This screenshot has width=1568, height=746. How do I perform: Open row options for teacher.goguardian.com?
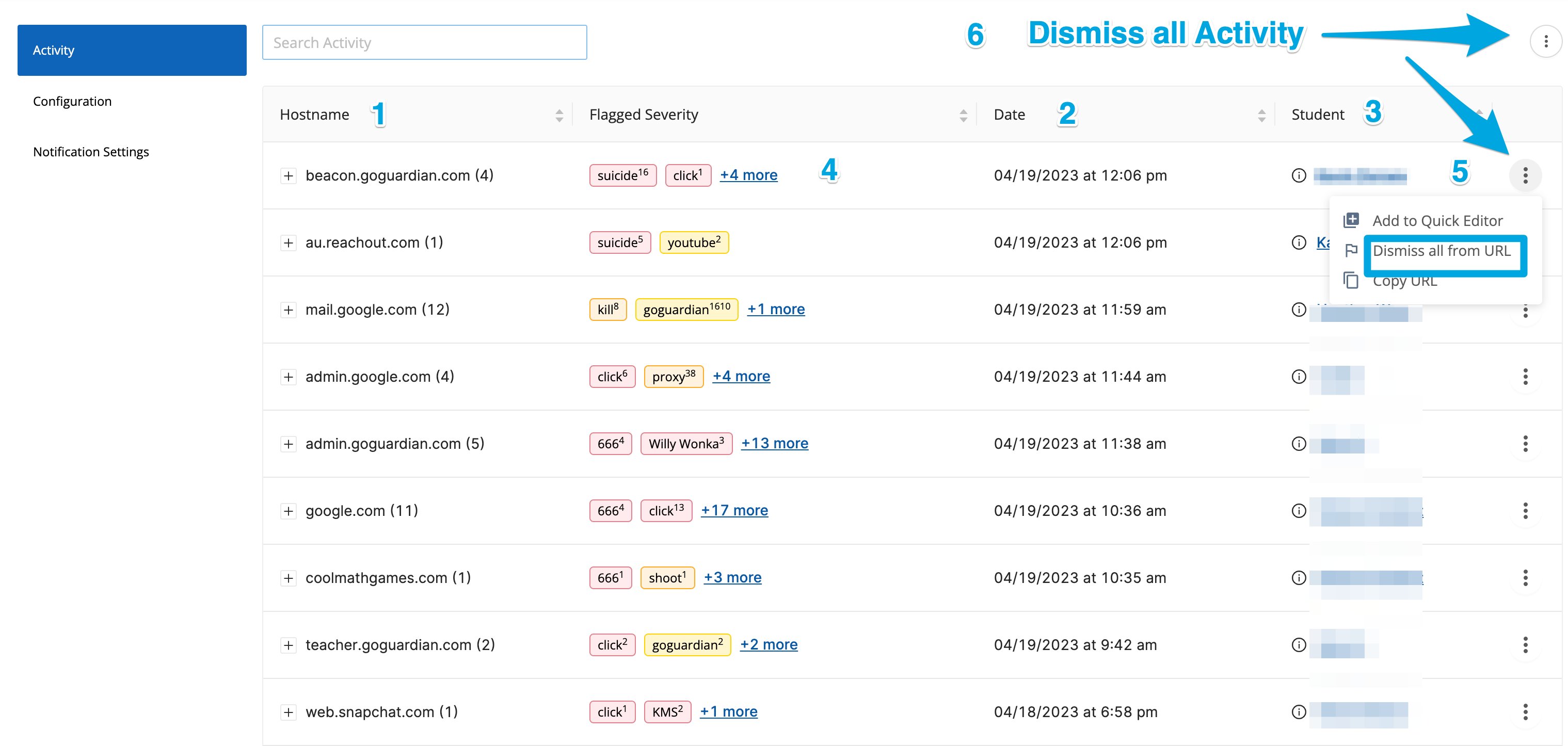[1525, 645]
